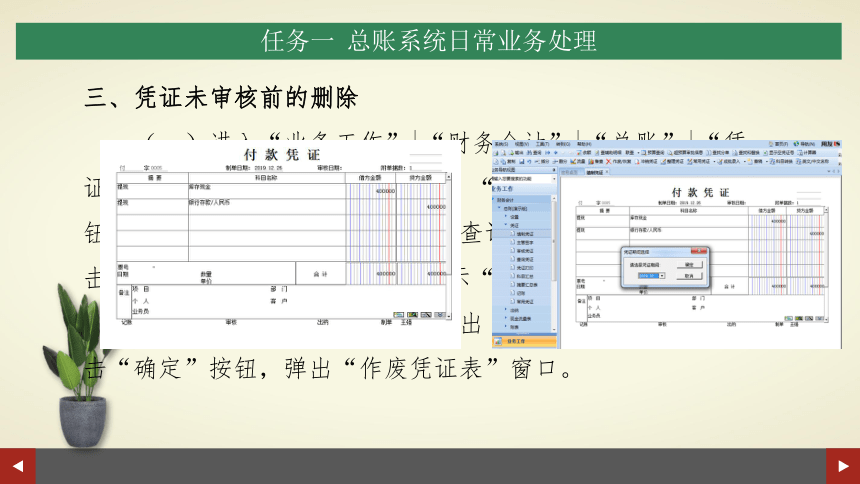Click the function search input field

tap(521, 179)
